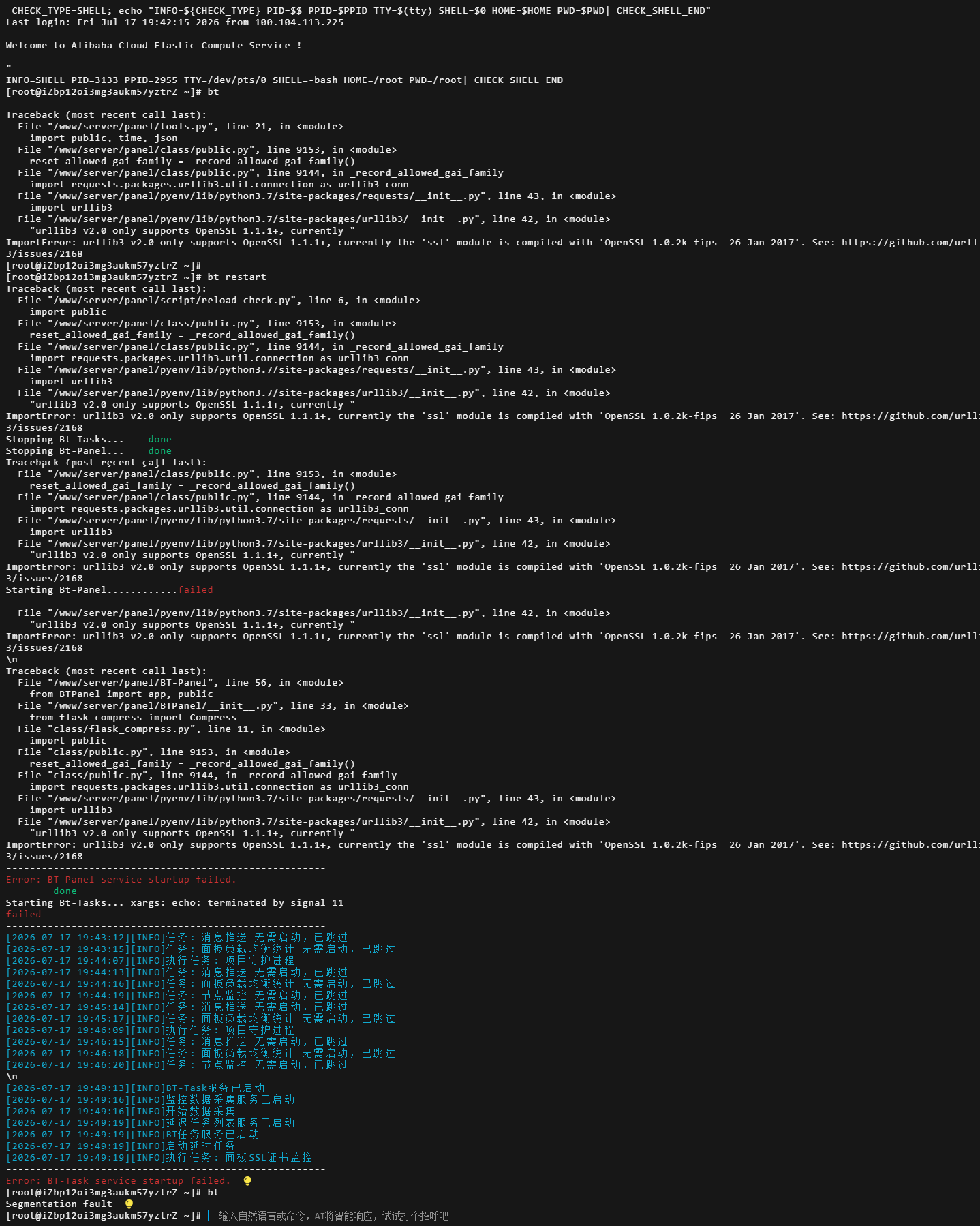Click the reload_check.py file path in traceback

[x=219, y=301]
